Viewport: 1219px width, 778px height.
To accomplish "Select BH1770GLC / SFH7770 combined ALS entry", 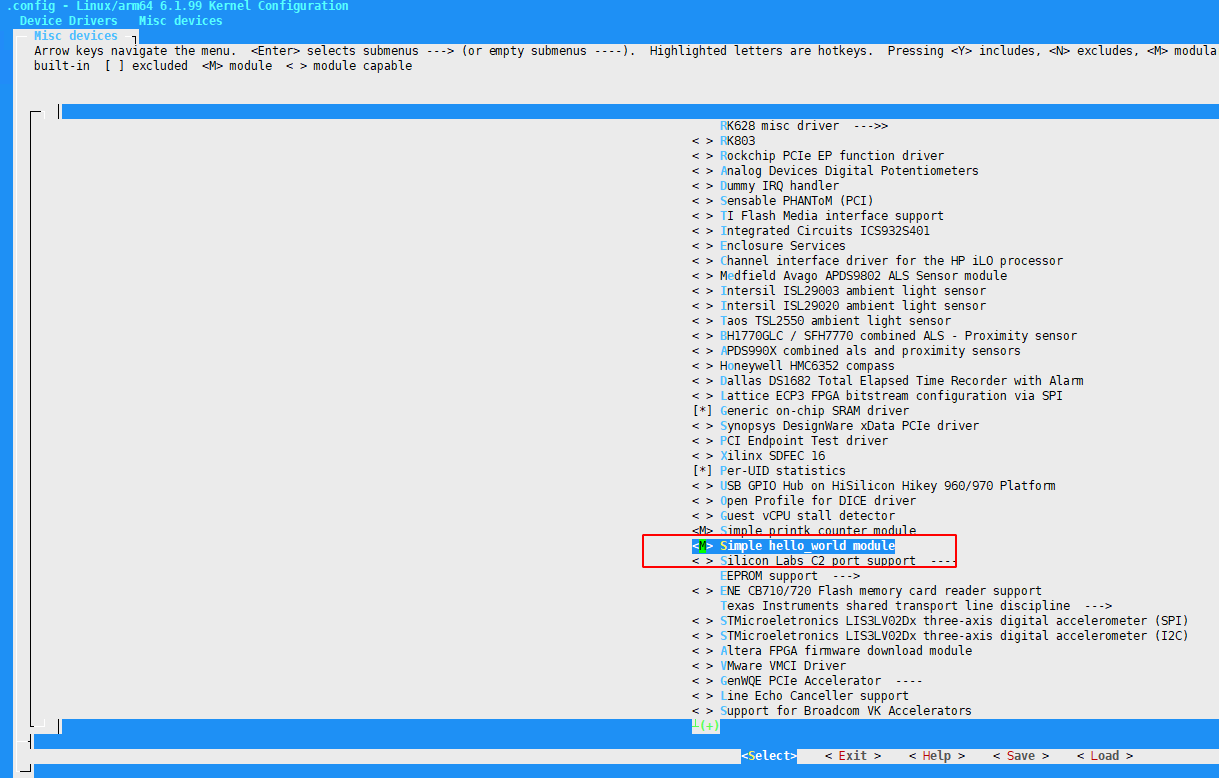I will tap(899, 336).
